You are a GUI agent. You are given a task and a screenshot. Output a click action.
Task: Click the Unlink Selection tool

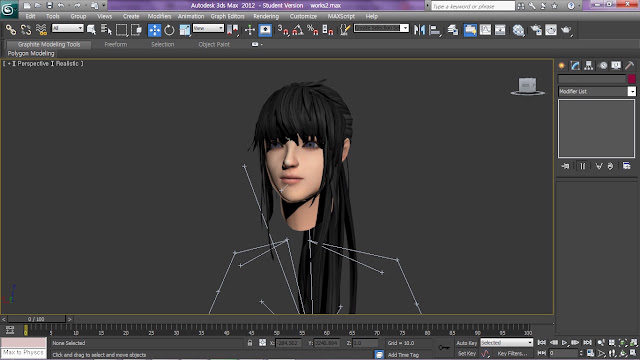point(26,30)
